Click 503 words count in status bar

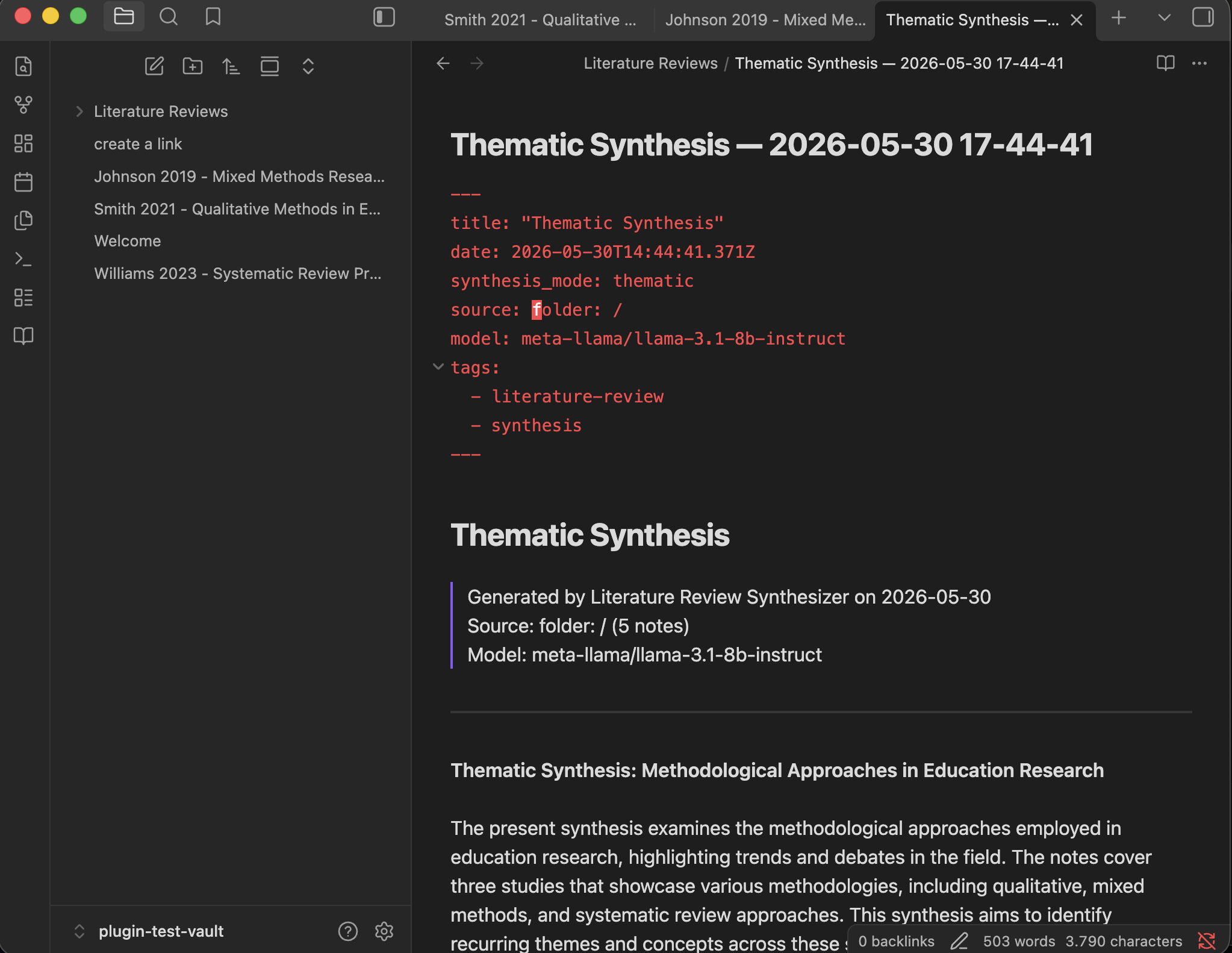[x=1019, y=942]
